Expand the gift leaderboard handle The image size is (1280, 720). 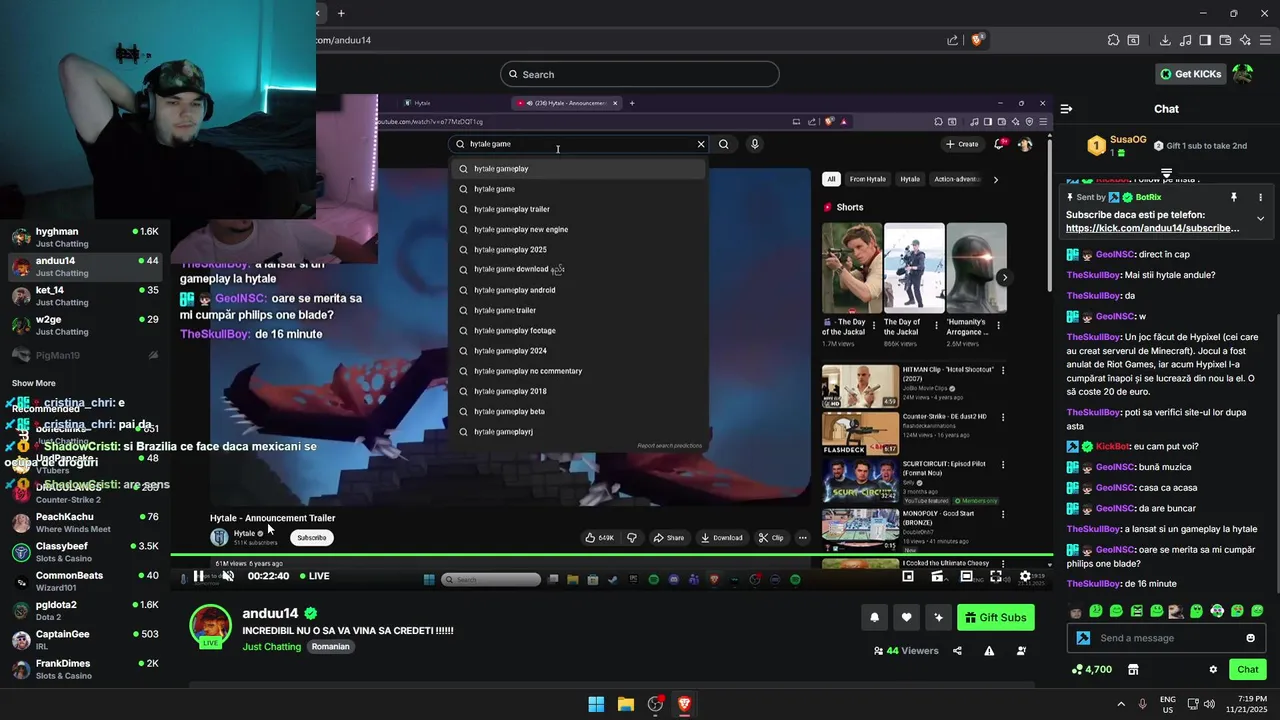1166,174
